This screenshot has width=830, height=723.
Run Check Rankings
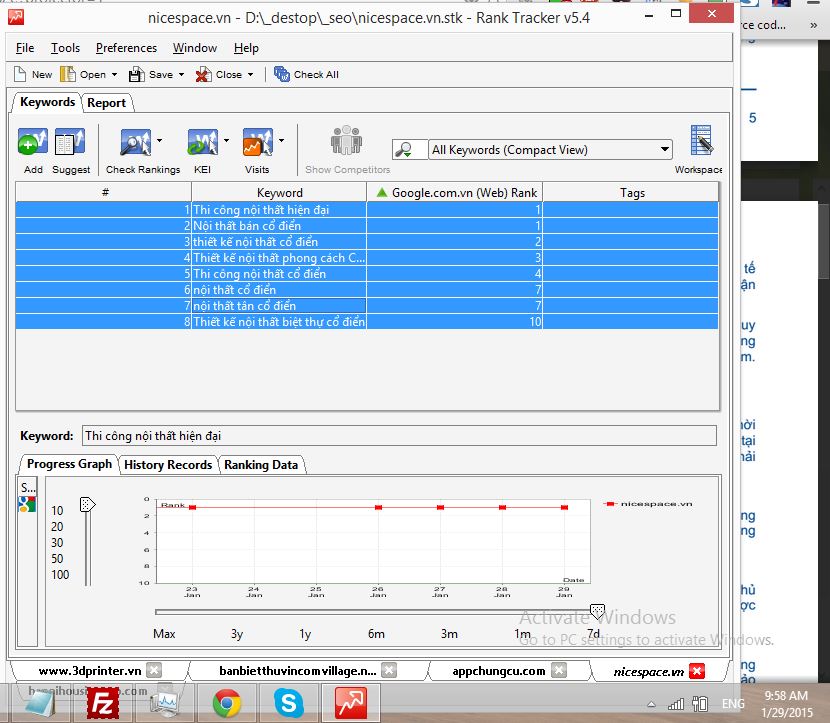pyautogui.click(x=136, y=142)
